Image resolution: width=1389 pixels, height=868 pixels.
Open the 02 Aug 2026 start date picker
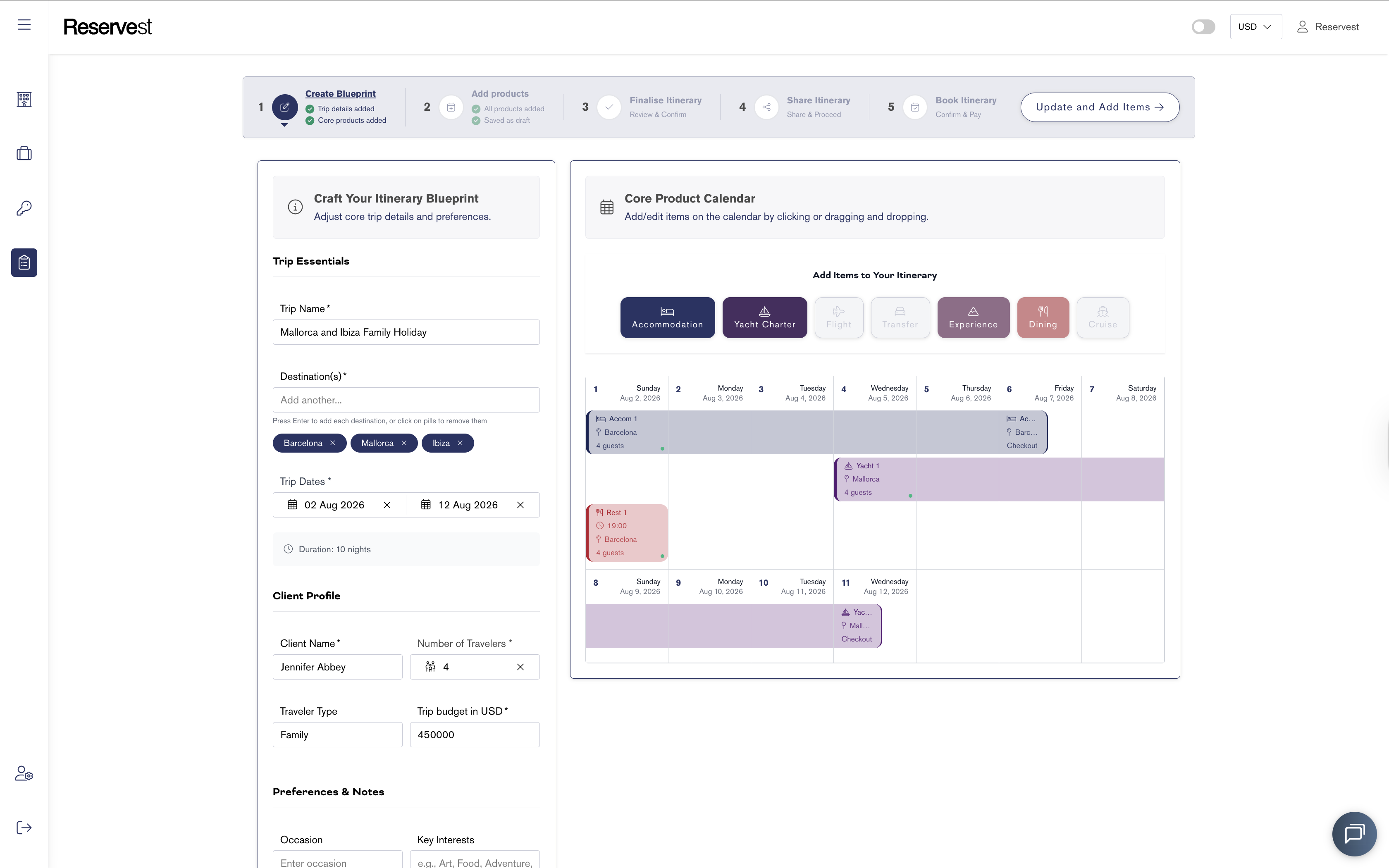pyautogui.click(x=334, y=505)
